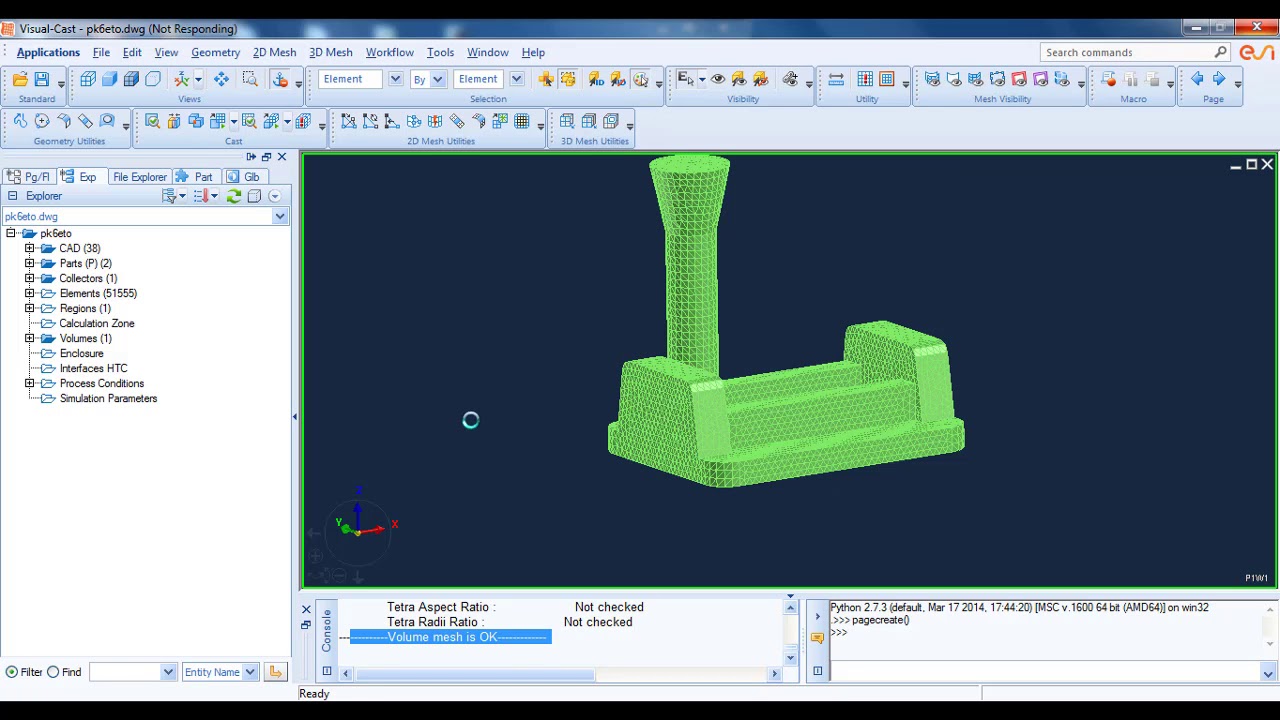The width and height of the screenshot is (1280, 720).
Task: Click the fit-all arrows view icon
Action: 221,79
